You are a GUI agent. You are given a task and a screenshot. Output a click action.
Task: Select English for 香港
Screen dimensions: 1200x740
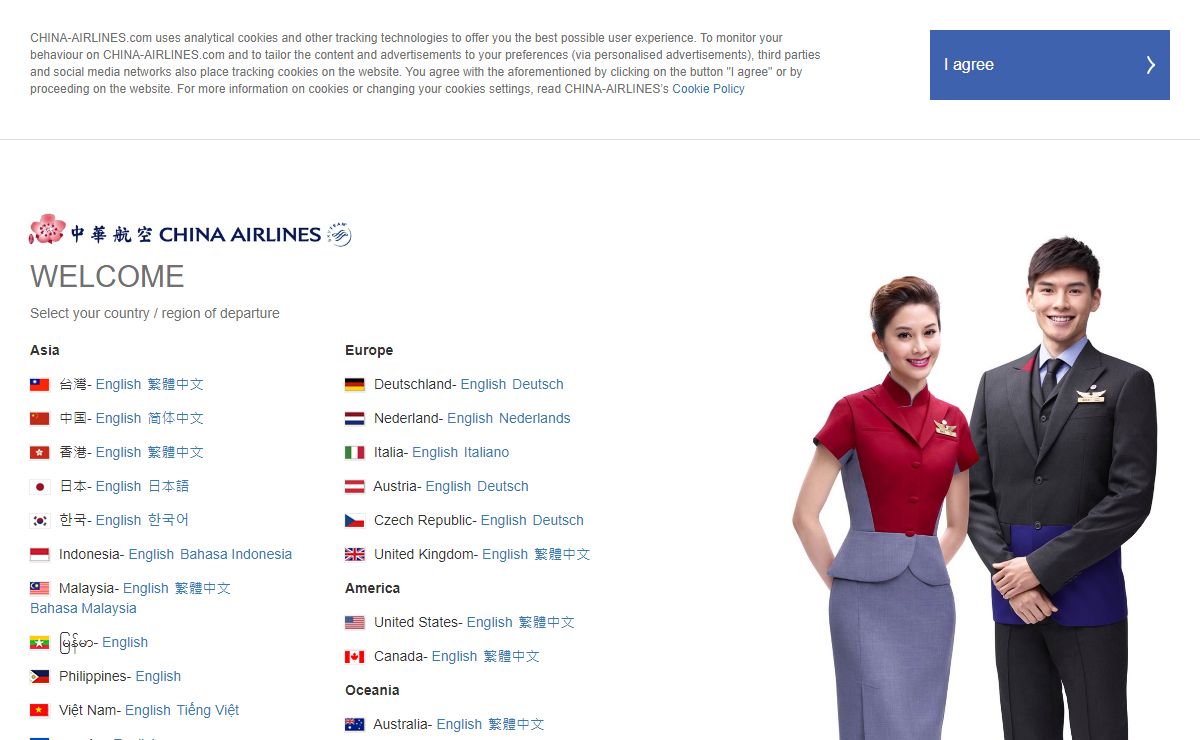click(119, 452)
